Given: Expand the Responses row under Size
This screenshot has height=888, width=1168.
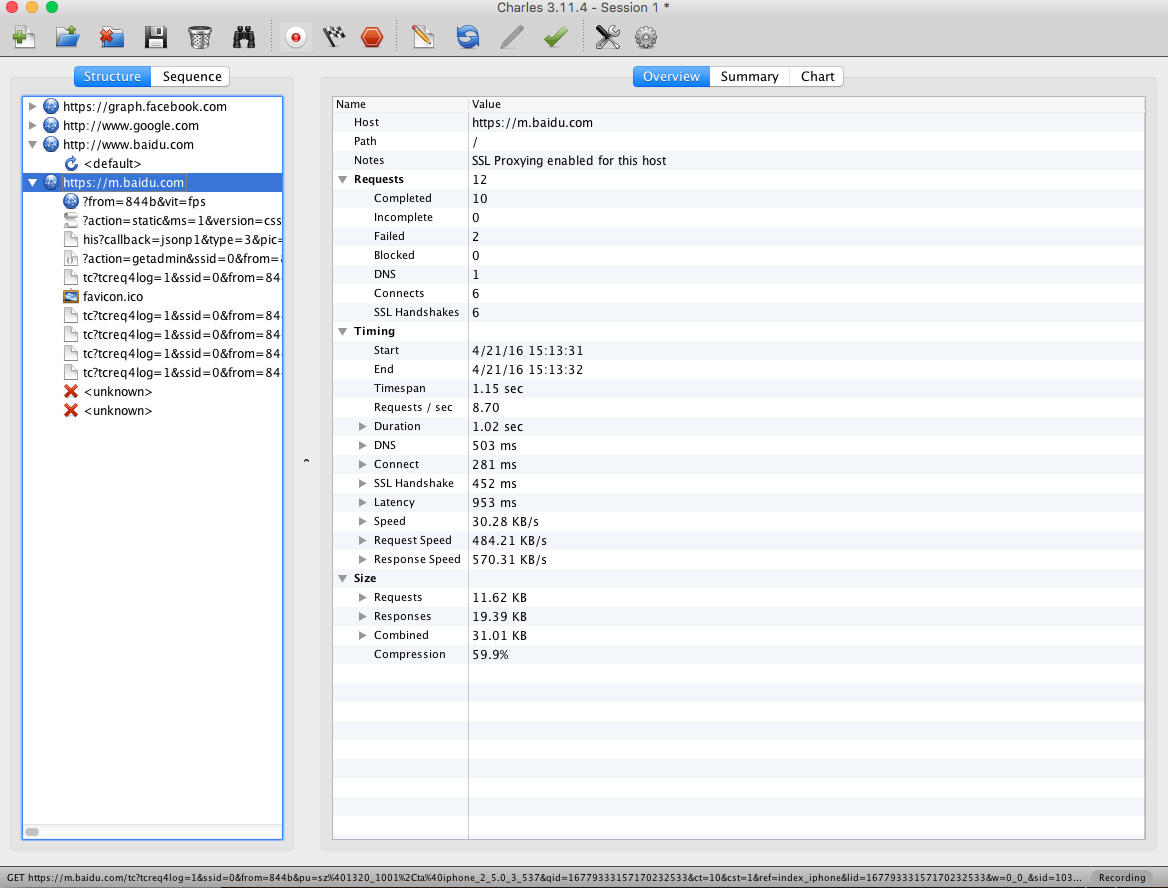Looking at the screenshot, I should 363,616.
